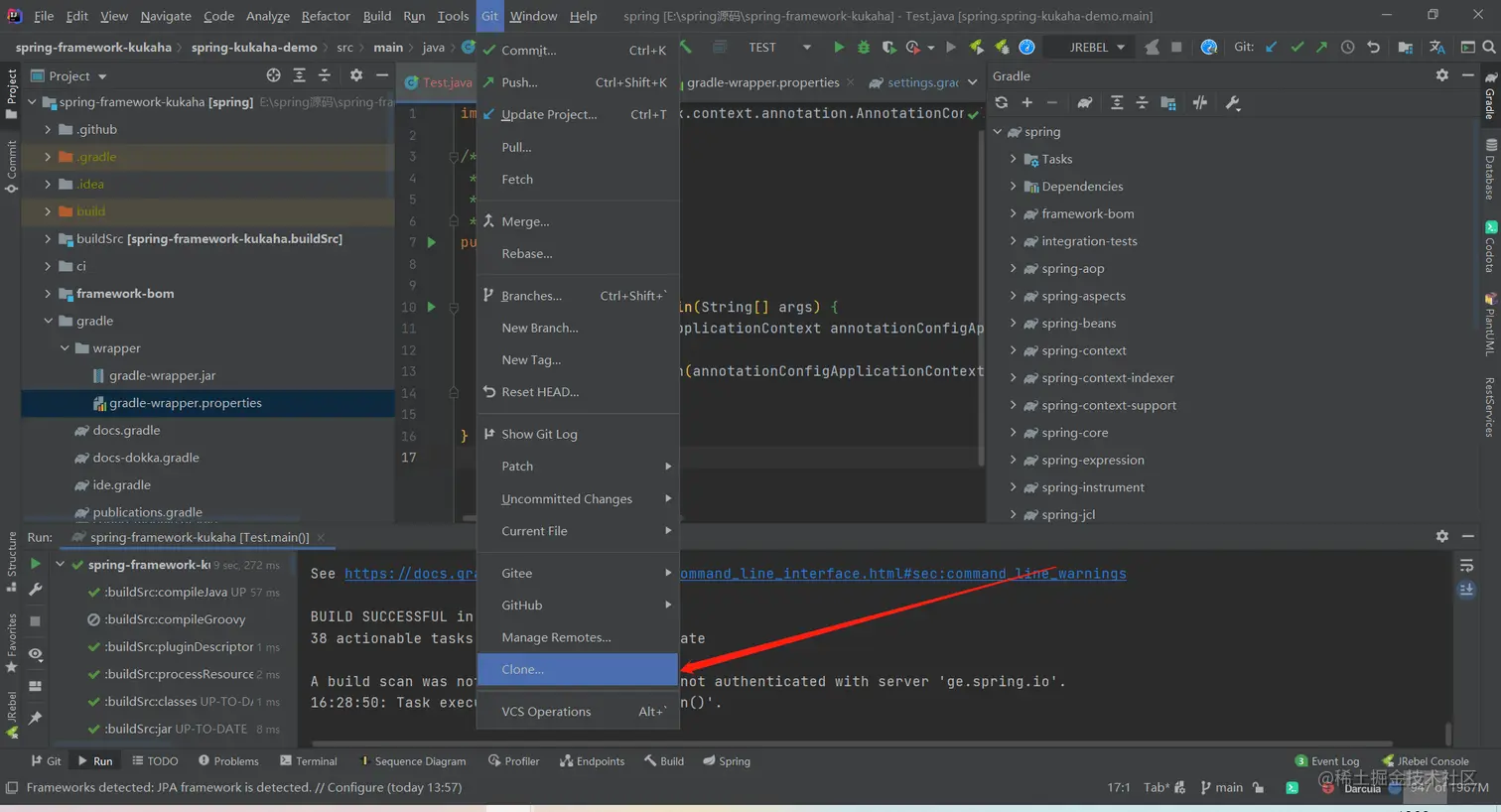Expand the spring-aop node in Gradle
This screenshot has height=812, width=1501.
point(1013,269)
